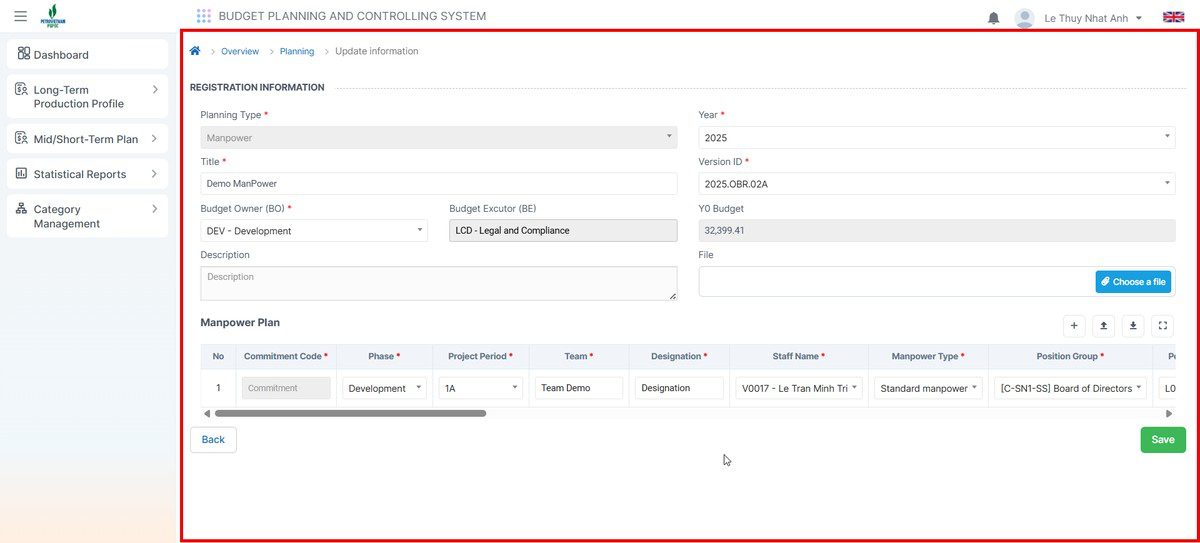Click the Statistical Reports chart icon

coord(22,174)
